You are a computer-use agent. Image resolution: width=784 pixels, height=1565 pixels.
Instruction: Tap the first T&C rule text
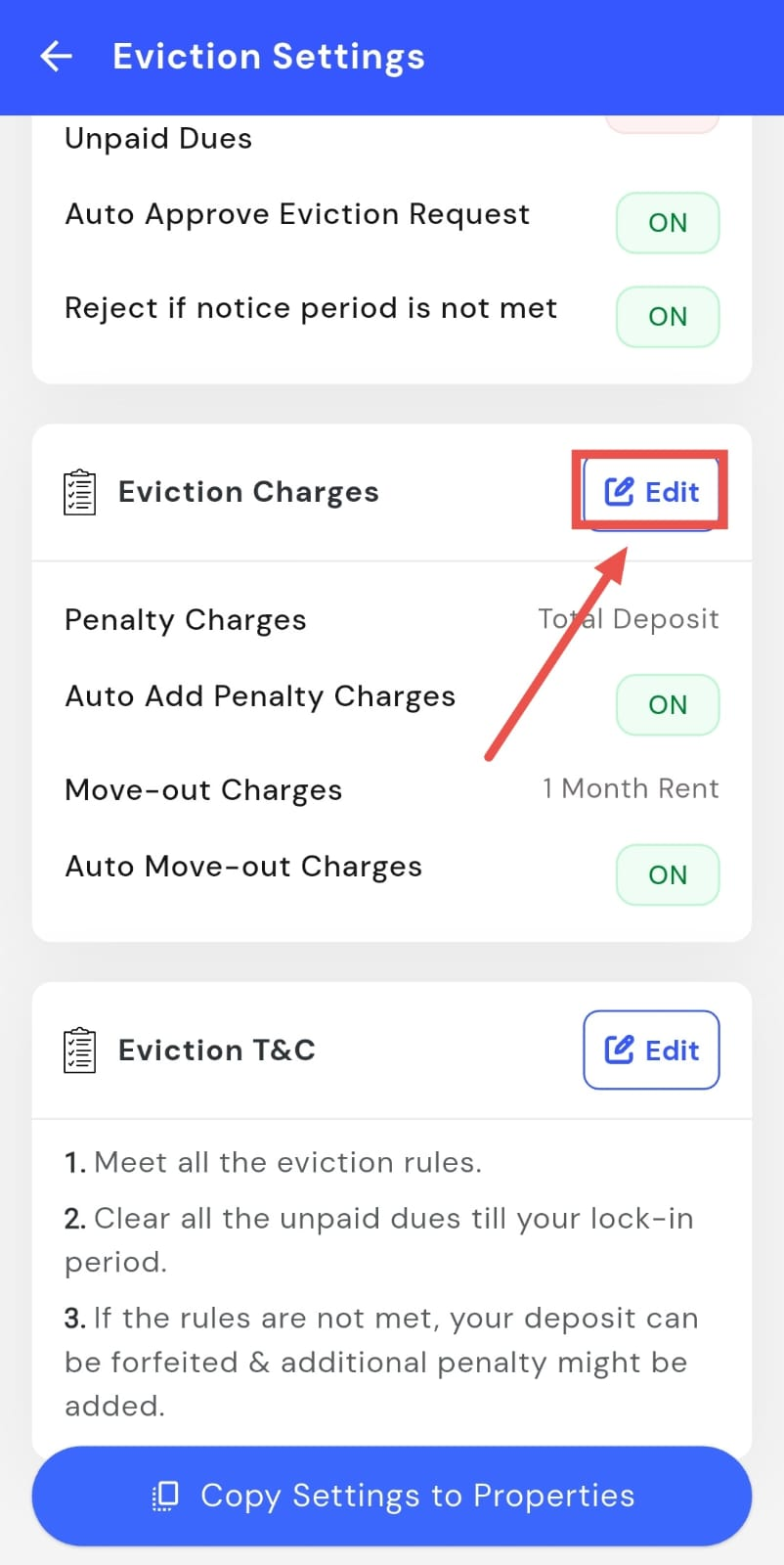pos(274,1163)
